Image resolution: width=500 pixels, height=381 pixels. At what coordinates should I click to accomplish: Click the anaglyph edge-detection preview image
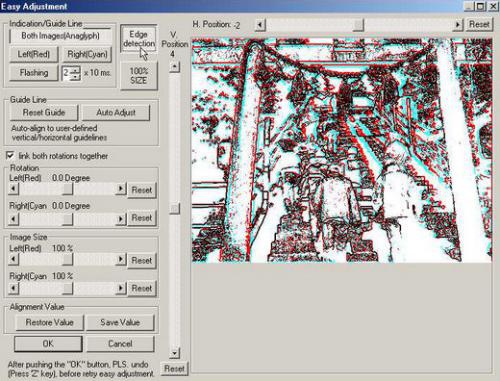tap(342, 150)
